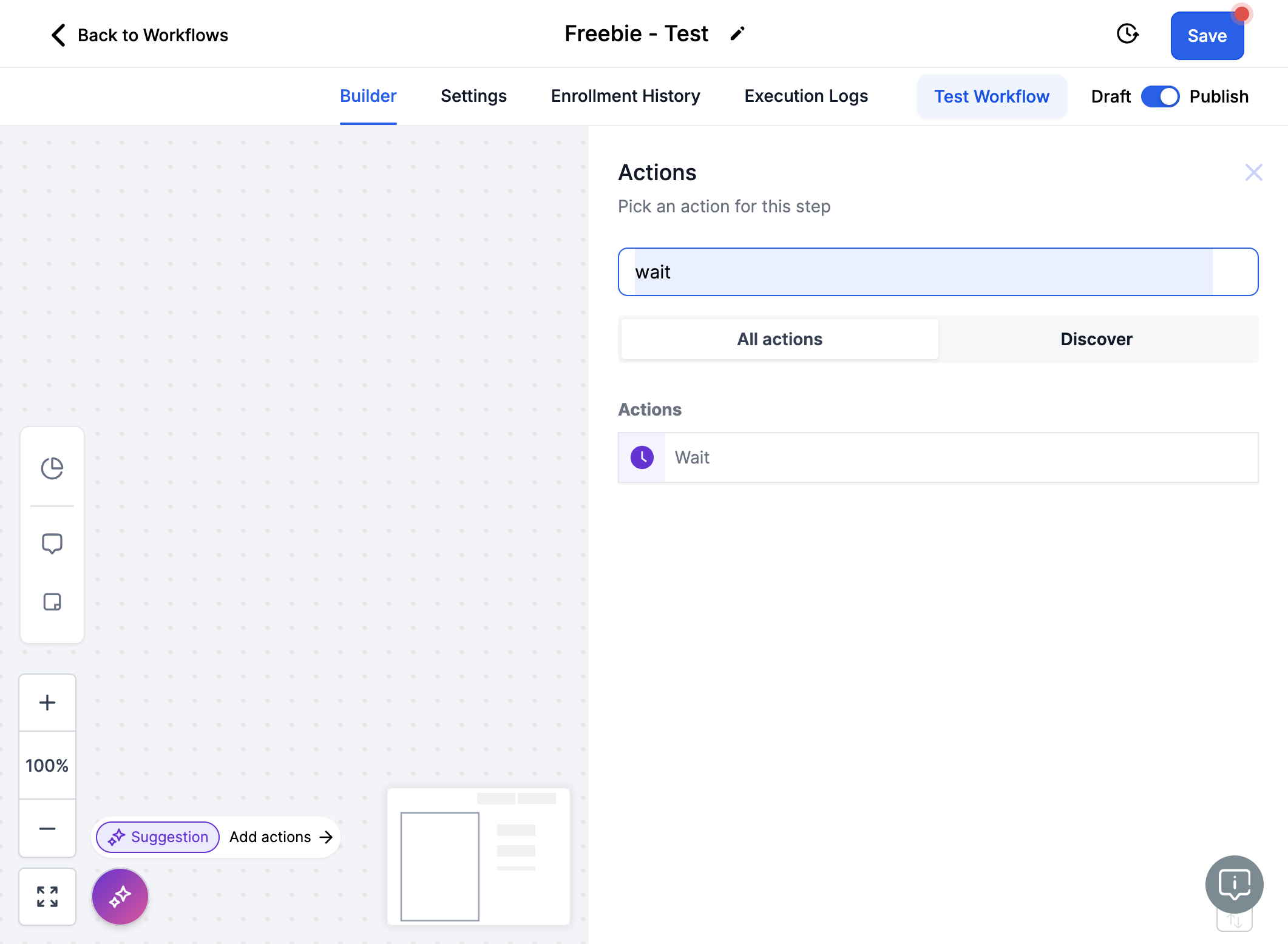Click the Save button

(1207, 36)
